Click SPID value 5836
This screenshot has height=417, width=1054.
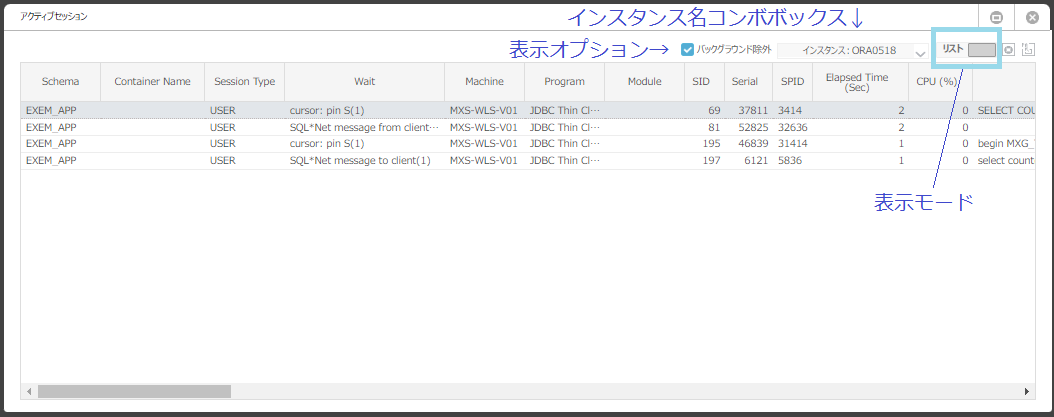790,161
